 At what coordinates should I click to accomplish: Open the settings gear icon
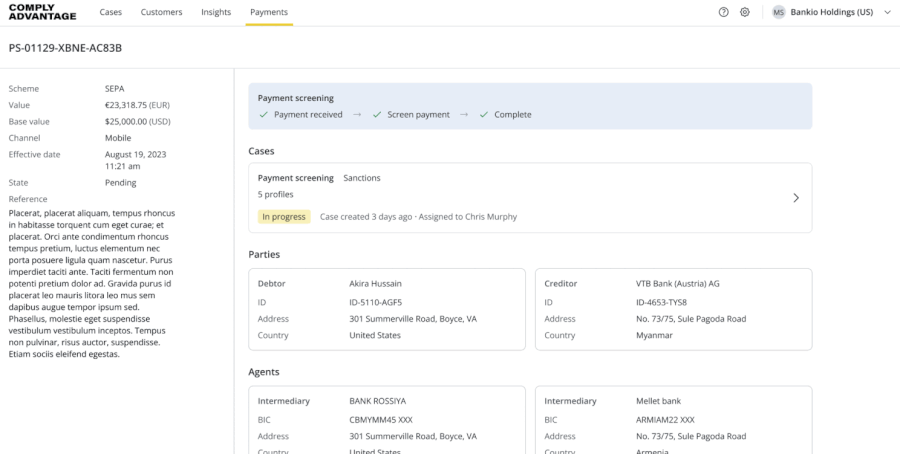coord(744,12)
